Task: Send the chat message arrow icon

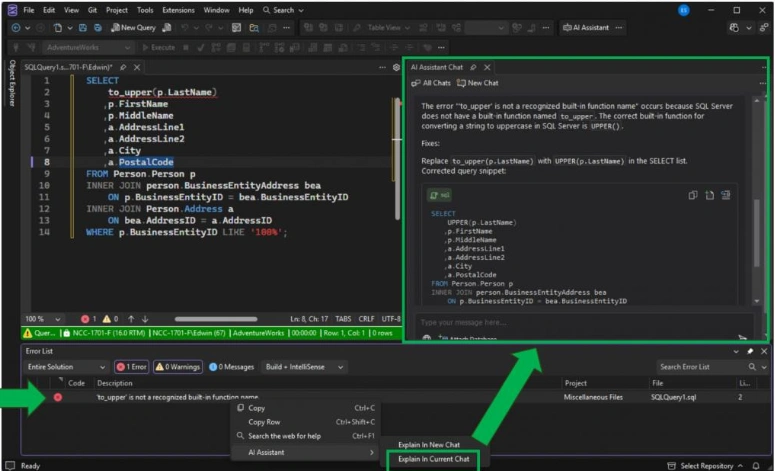Action: pyautogui.click(x=742, y=338)
